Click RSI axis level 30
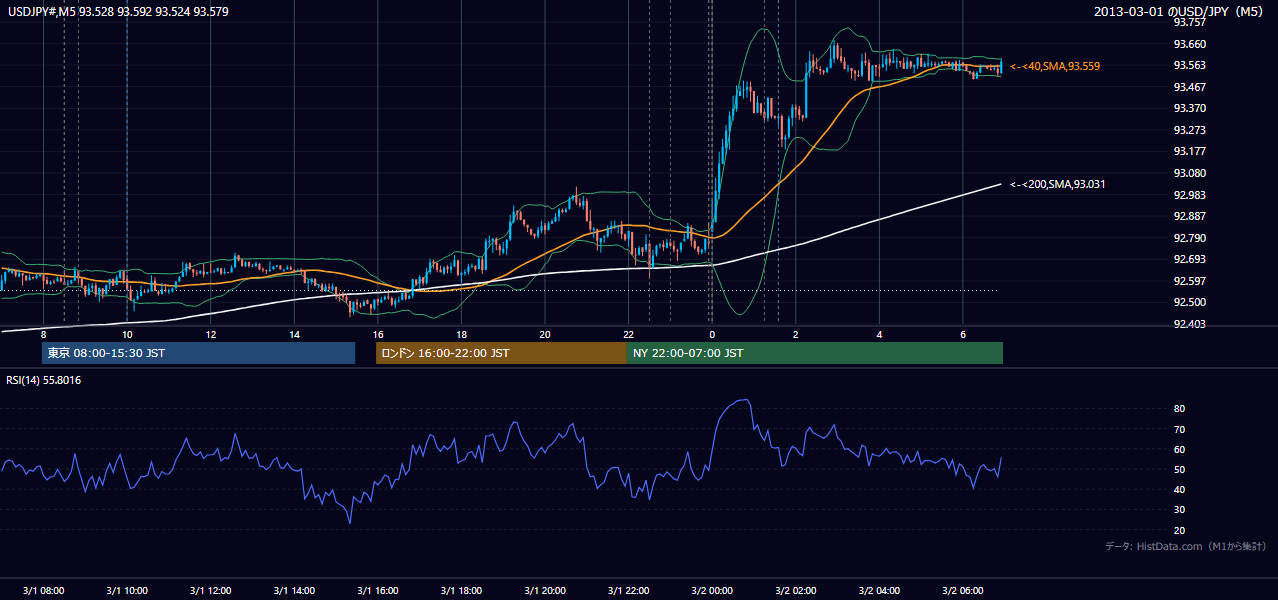Viewport: 1278px width, 600px height. [x=1179, y=510]
